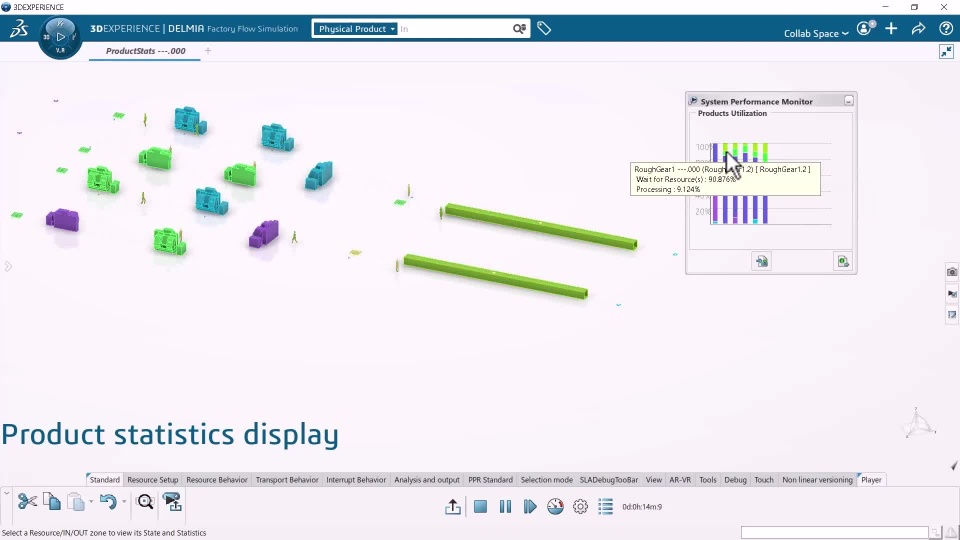Click the magnifier find icon in toolbar

(145, 502)
